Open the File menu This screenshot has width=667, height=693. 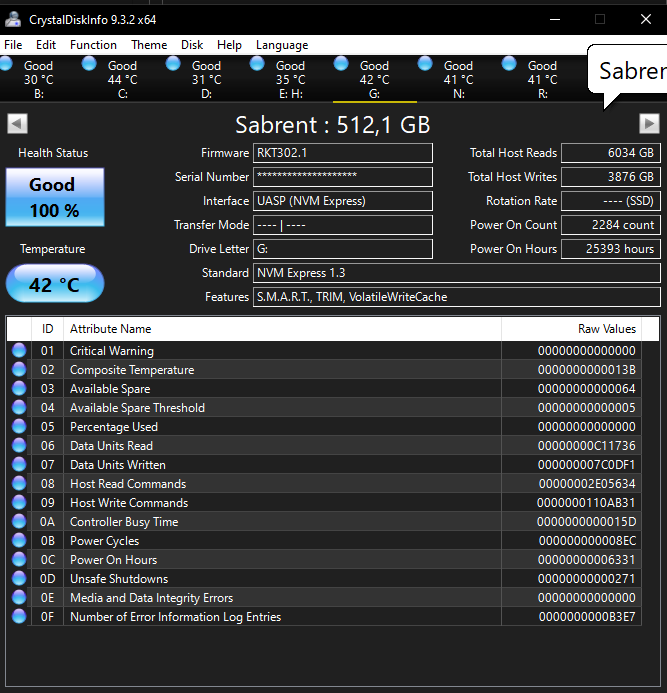(x=13, y=45)
